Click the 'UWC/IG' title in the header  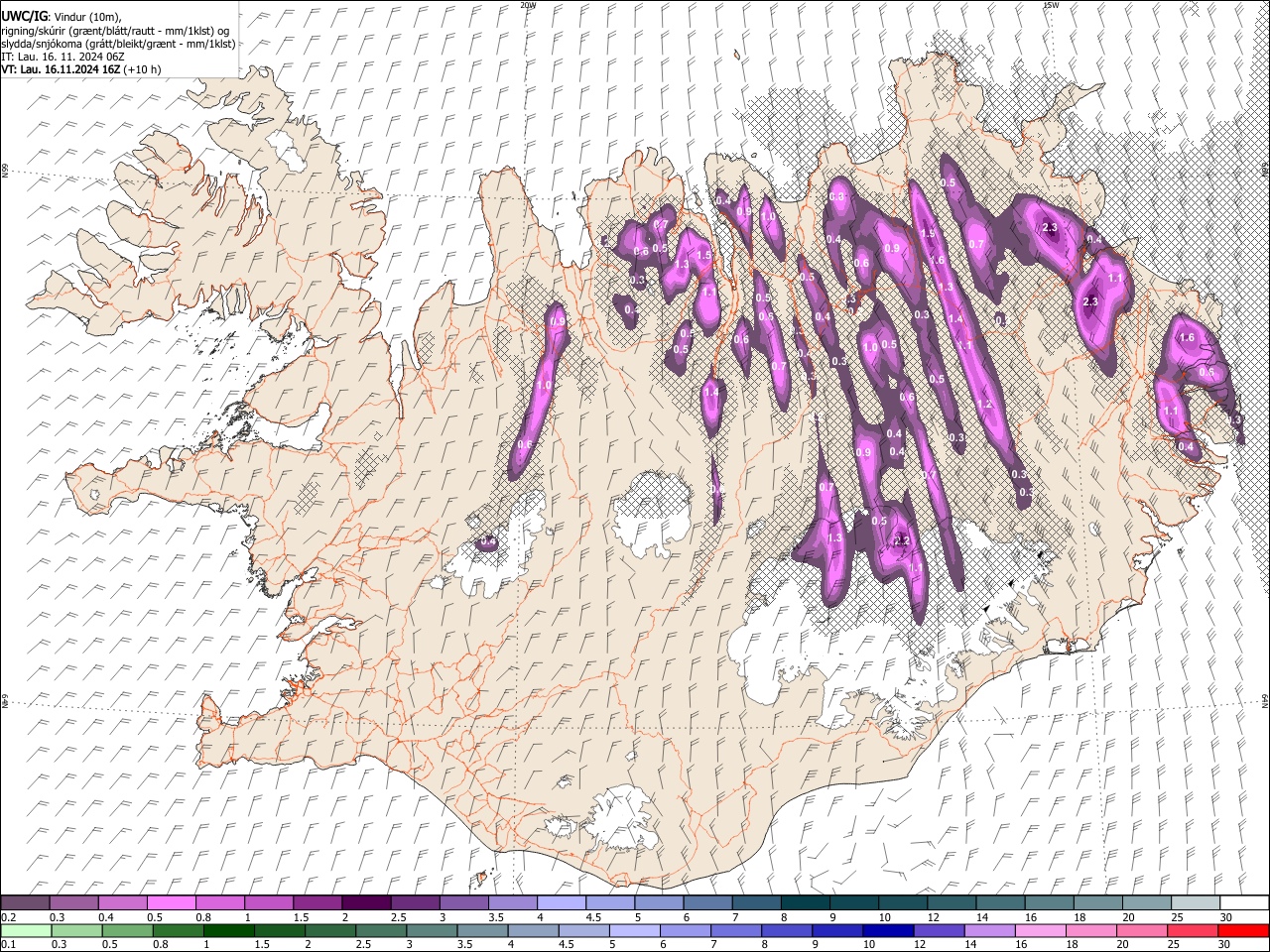click(x=24, y=16)
